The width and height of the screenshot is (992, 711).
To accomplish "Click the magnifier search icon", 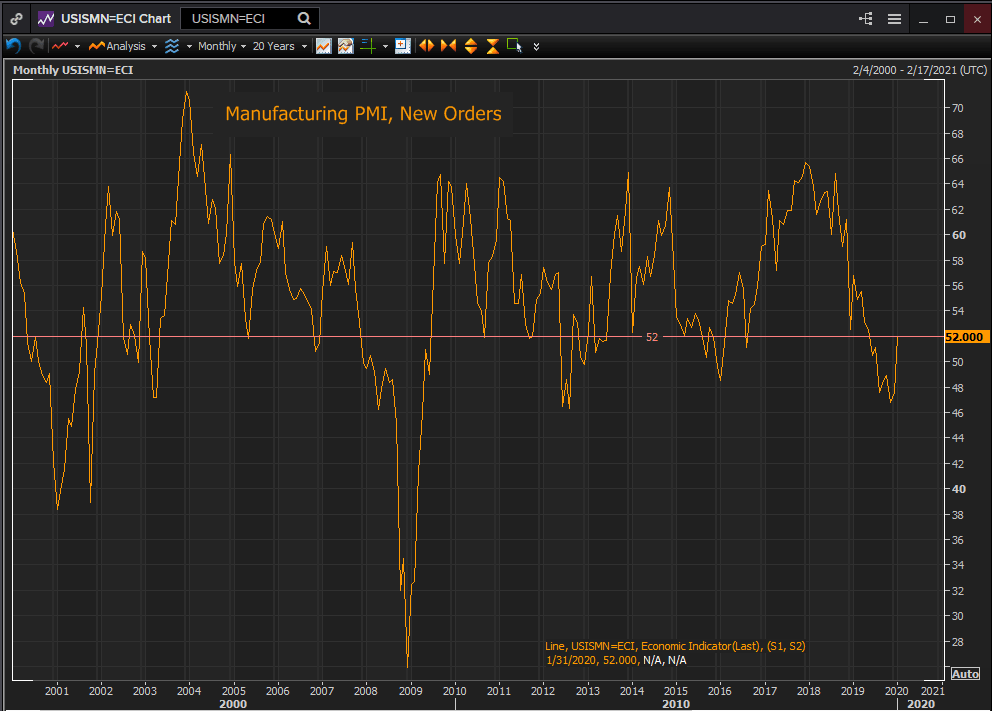I will point(304,19).
